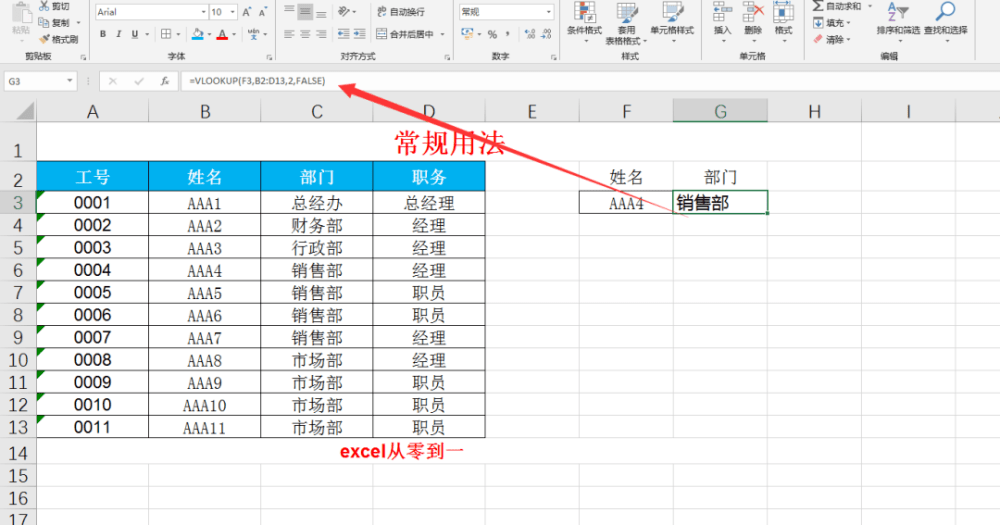Open the font size dropdown
Screen dimensions: 1000x525
pyautogui.click(x=232, y=12)
